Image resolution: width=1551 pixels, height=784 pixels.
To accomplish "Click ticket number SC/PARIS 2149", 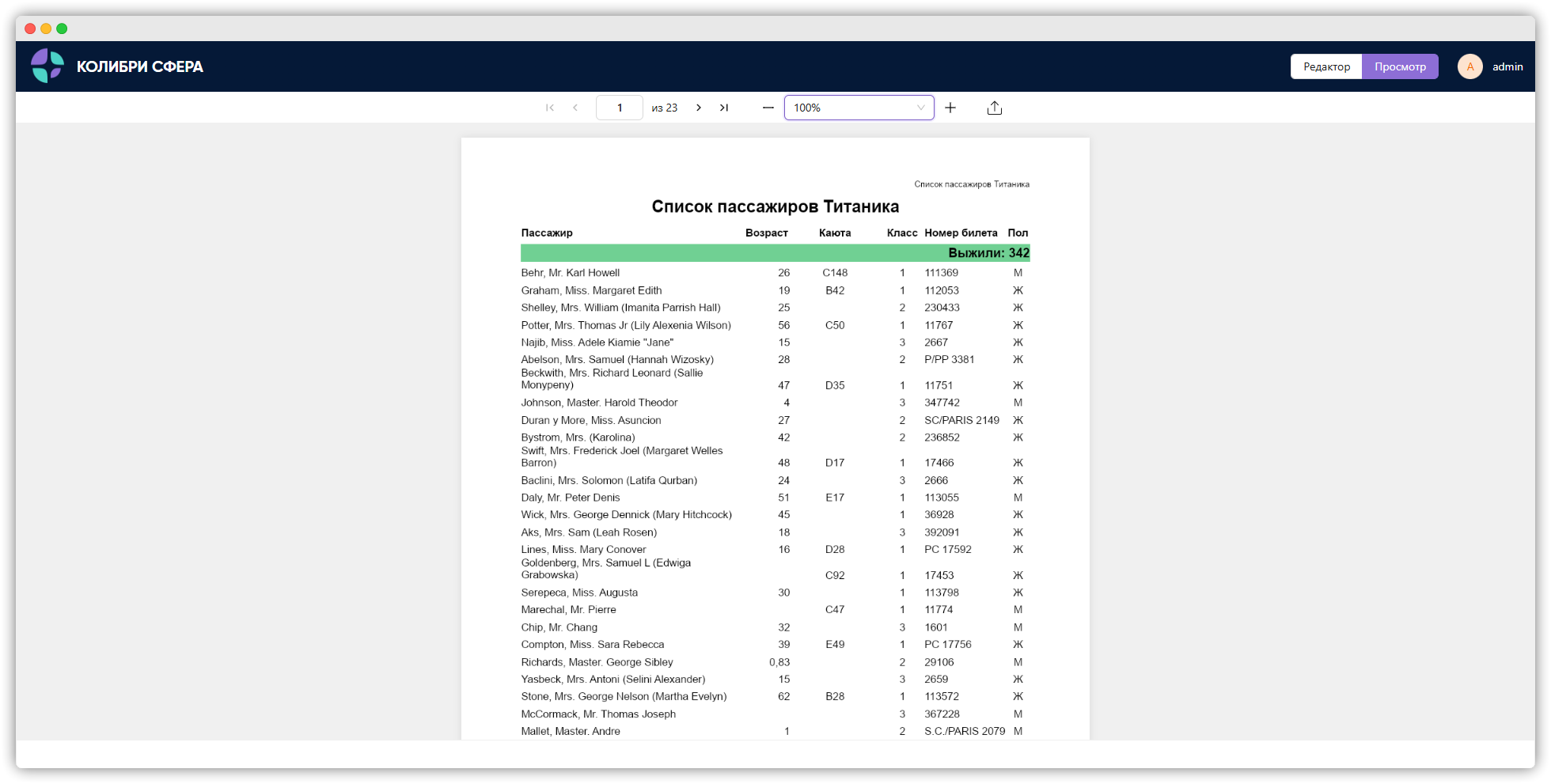I will click(x=961, y=420).
